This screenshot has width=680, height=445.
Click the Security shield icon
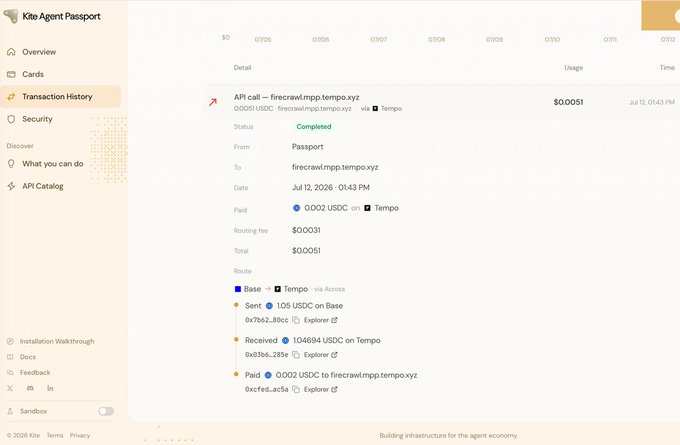pyautogui.click(x=11, y=119)
